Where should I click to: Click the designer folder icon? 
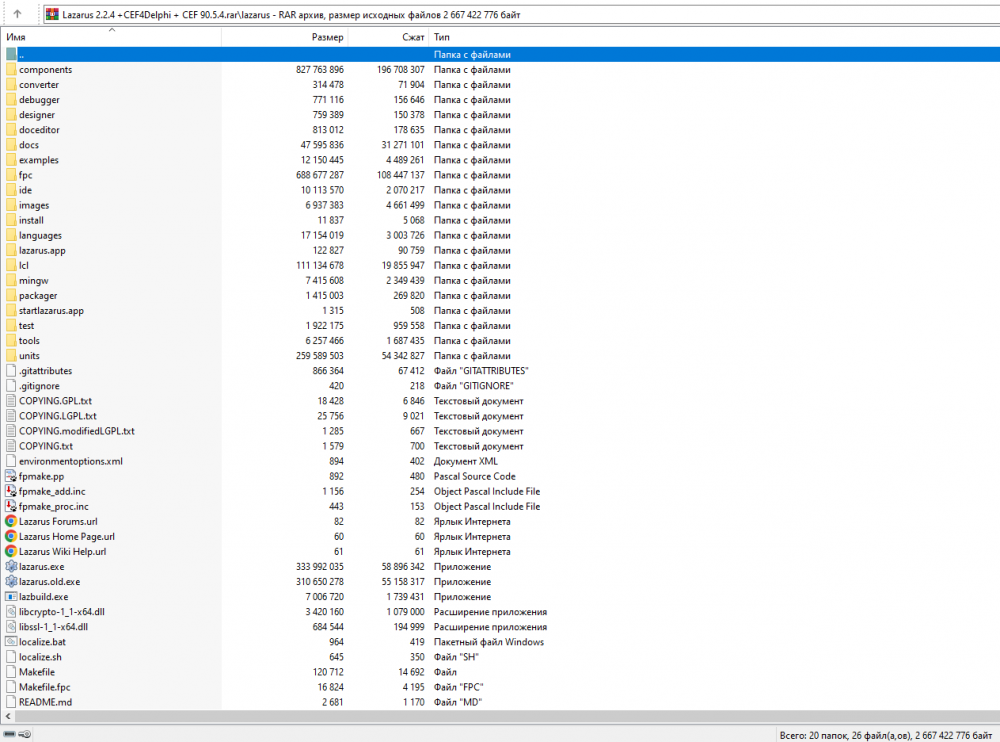11,115
